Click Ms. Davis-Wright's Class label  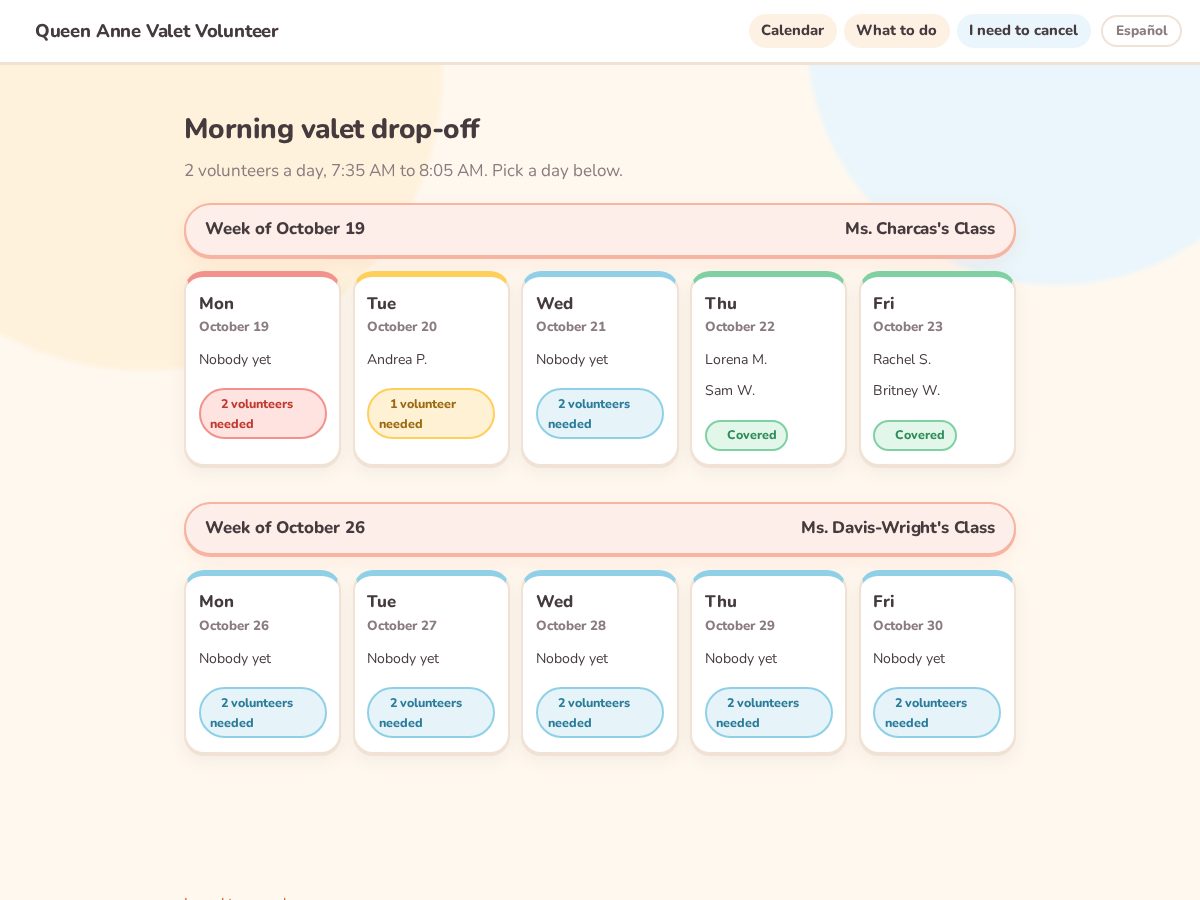point(898,527)
